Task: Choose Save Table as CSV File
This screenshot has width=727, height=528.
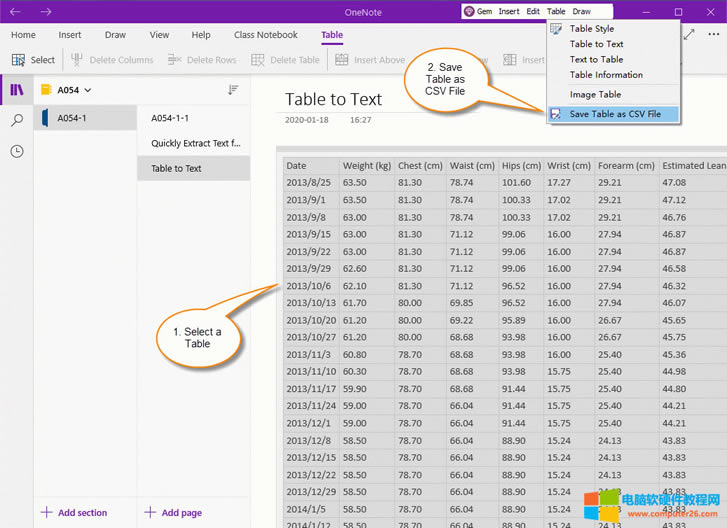Action: (x=614, y=114)
